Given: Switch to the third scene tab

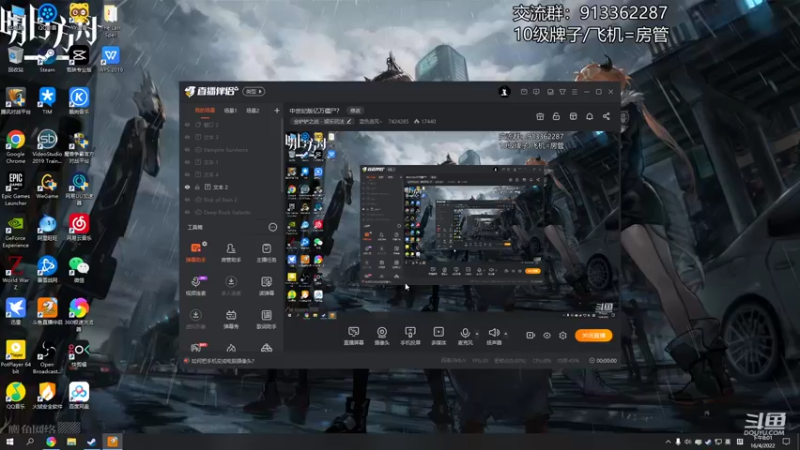Looking at the screenshot, I should coord(253,111).
